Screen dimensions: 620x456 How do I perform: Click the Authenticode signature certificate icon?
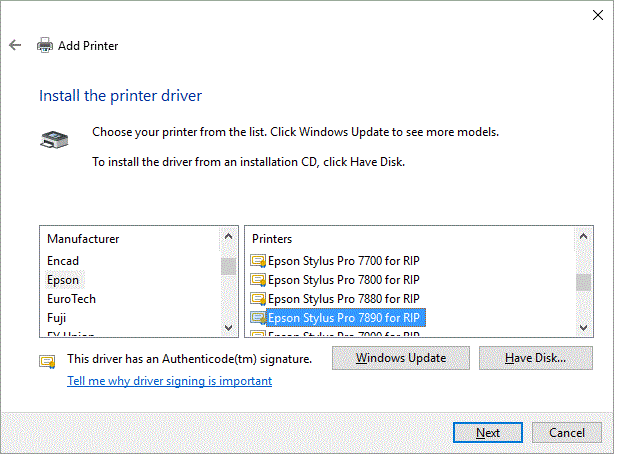point(47,360)
